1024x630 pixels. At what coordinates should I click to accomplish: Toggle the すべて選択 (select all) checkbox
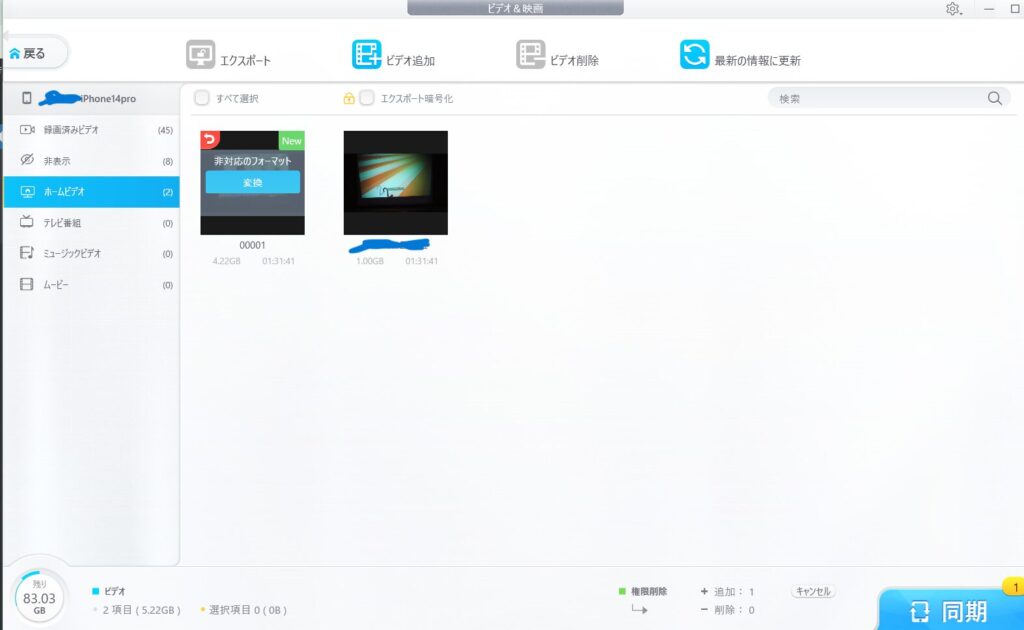[202, 98]
